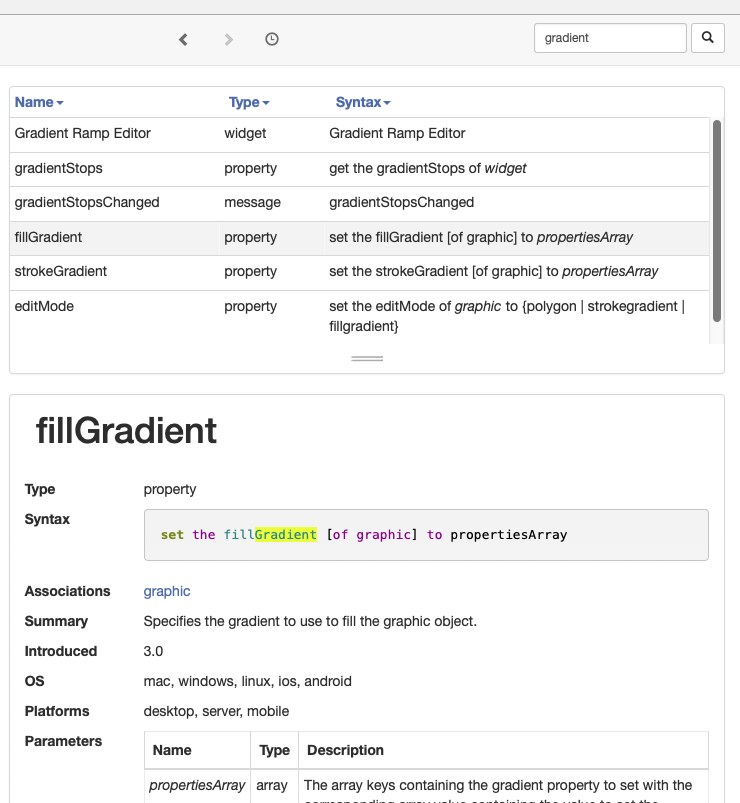Open the gradientStopsChanged message entry
This screenshot has height=803, width=740.
point(87,202)
